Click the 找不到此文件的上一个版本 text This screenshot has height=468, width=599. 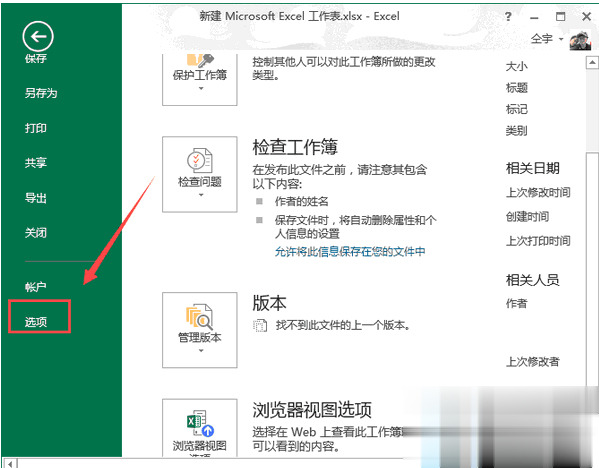[x=343, y=325]
